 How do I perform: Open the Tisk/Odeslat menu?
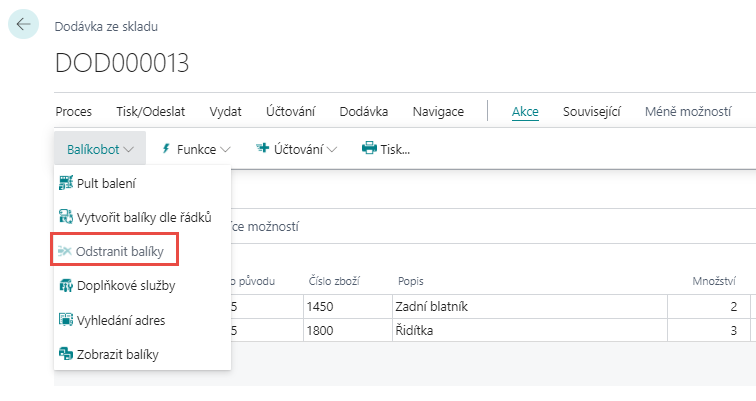pyautogui.click(x=150, y=112)
